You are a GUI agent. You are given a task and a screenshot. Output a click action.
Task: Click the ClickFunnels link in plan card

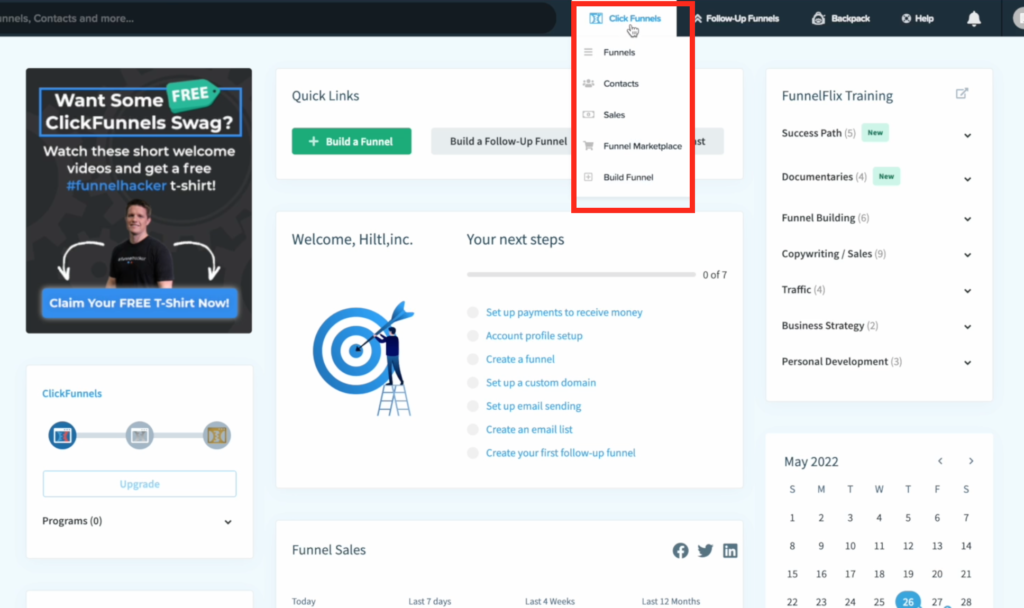pyautogui.click(x=72, y=394)
